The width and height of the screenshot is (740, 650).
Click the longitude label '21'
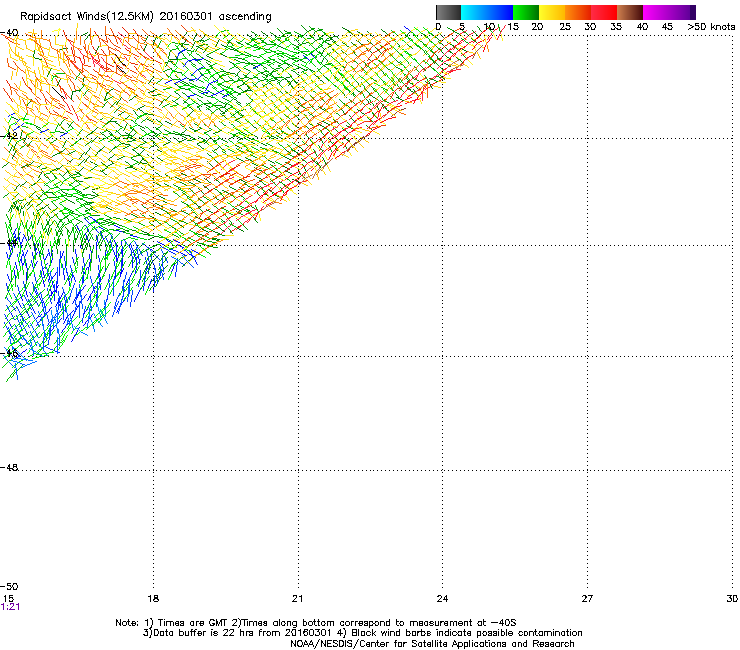[x=297, y=599]
